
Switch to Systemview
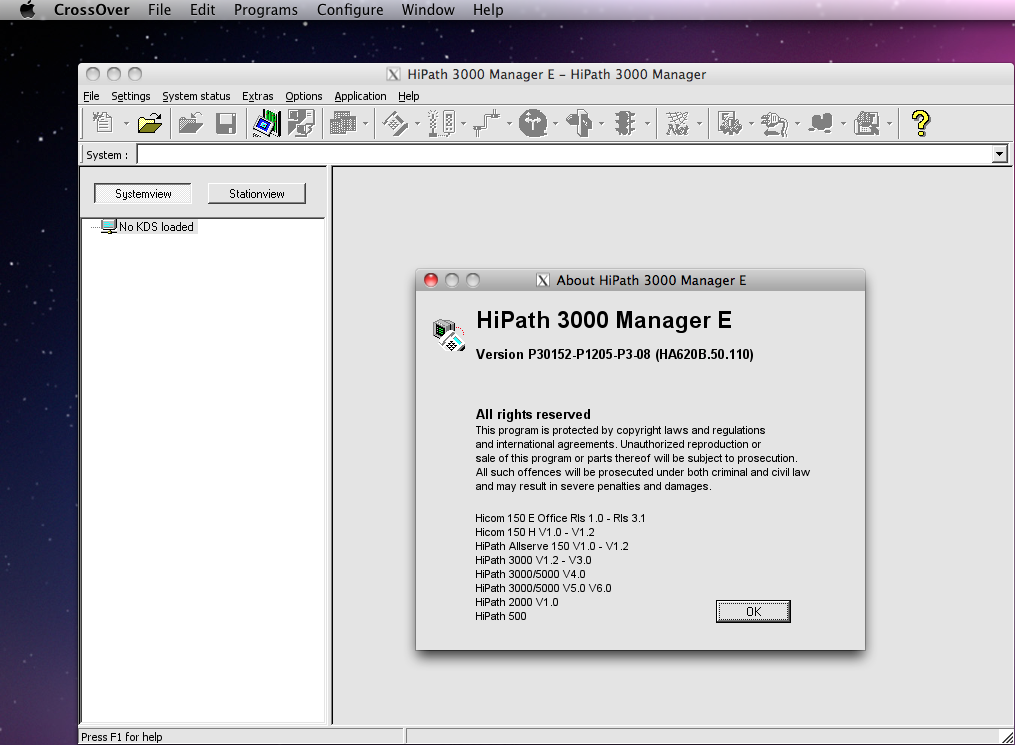pyautogui.click(x=143, y=194)
